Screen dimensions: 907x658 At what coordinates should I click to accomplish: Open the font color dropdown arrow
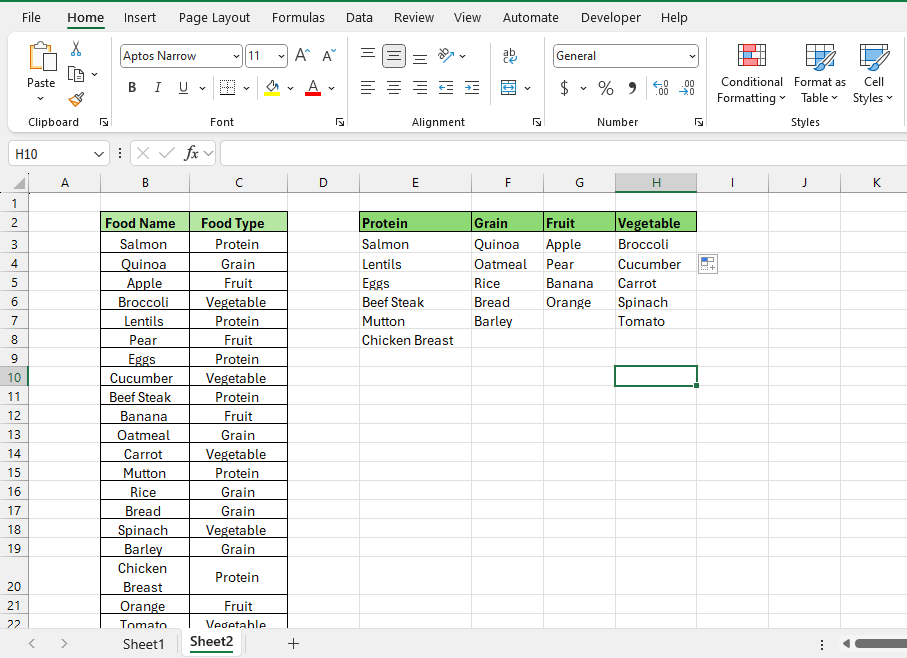(331, 88)
